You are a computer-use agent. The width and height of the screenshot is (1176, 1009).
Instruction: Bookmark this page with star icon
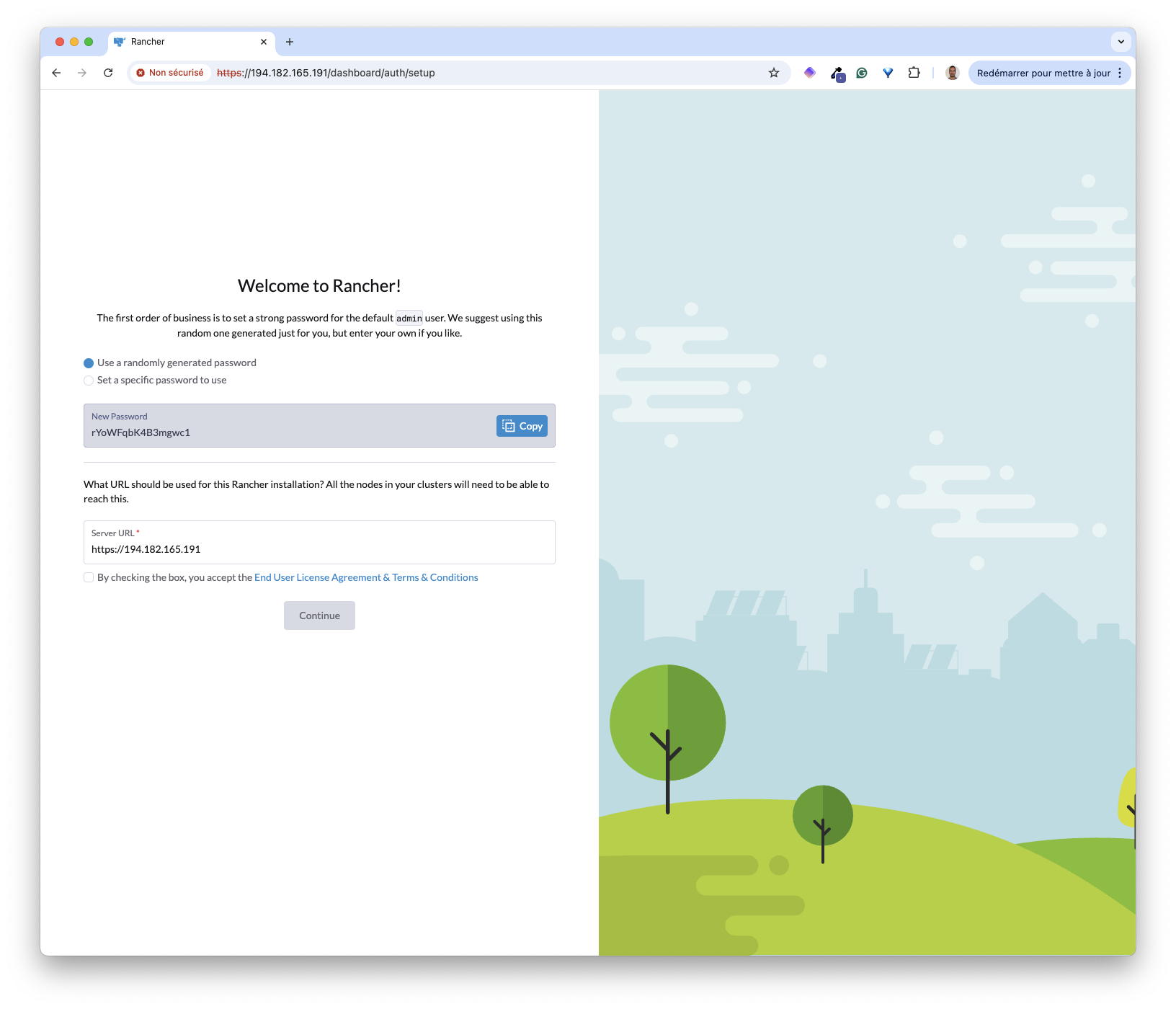tap(774, 73)
